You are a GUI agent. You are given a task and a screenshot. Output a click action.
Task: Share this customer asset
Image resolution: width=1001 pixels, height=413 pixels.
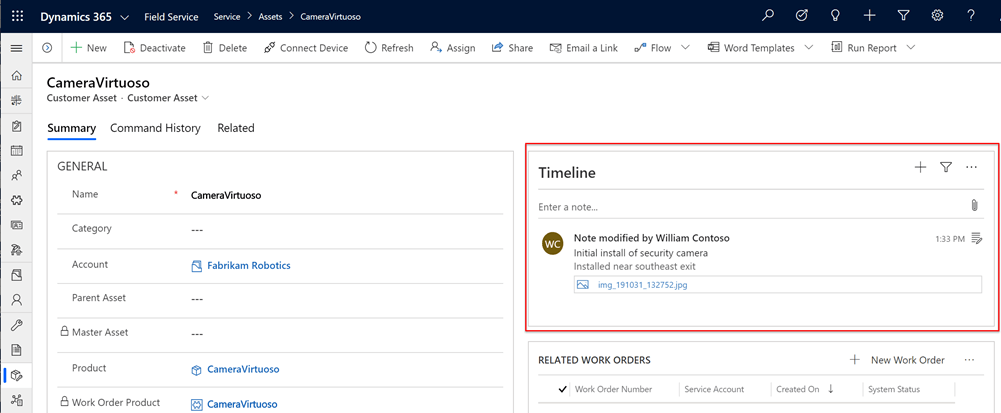click(x=512, y=48)
